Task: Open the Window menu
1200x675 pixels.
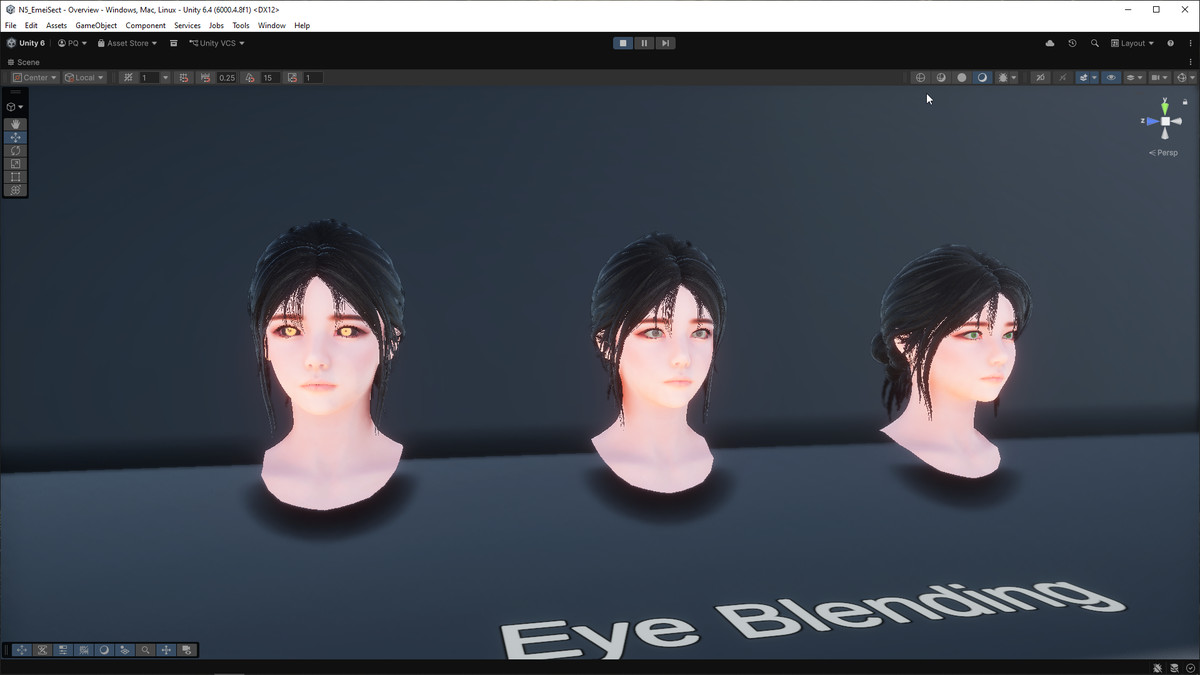Action: (x=271, y=25)
